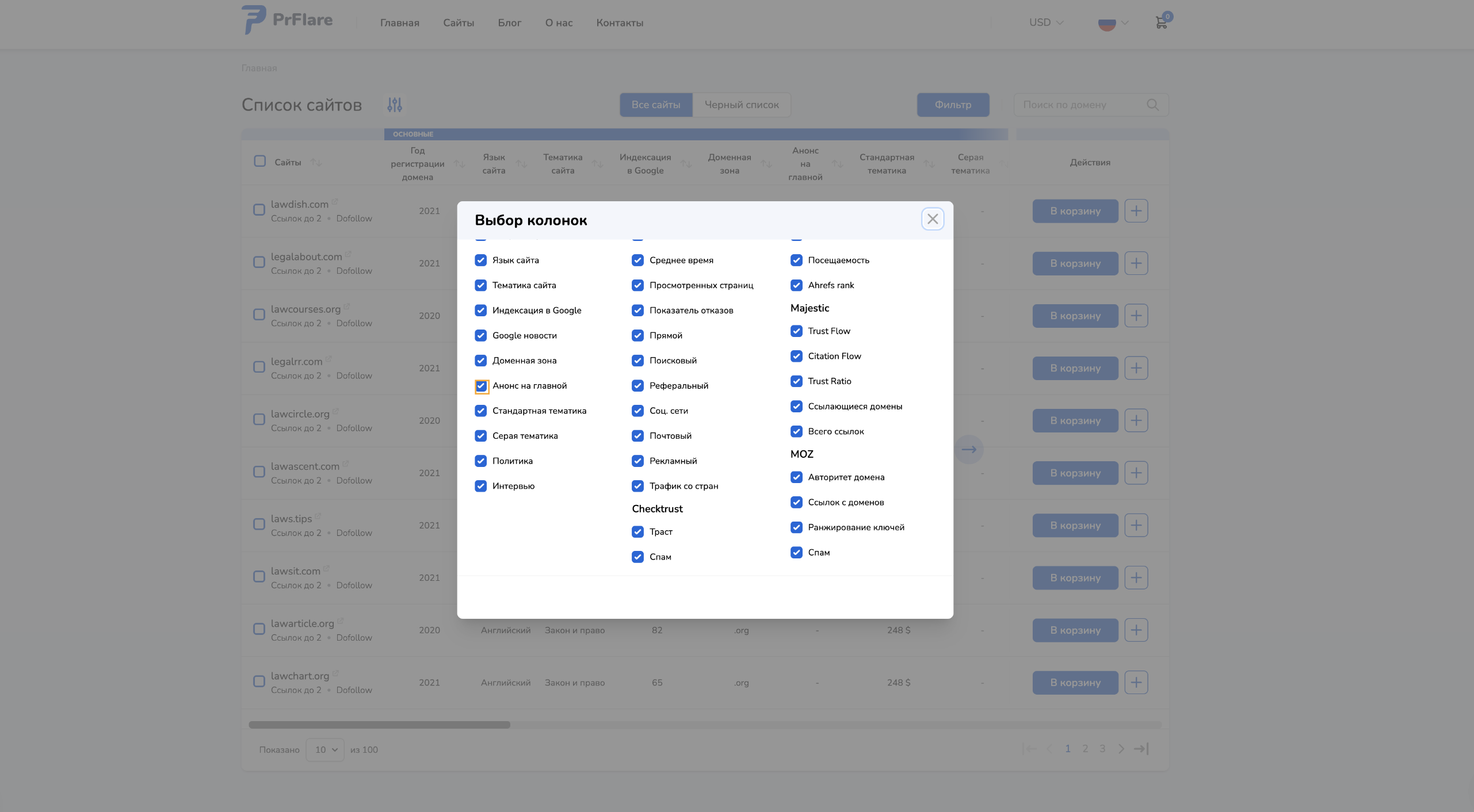Sort by Стандартная тематика column arrows
This screenshot has width=1474, height=812.
[x=929, y=164]
